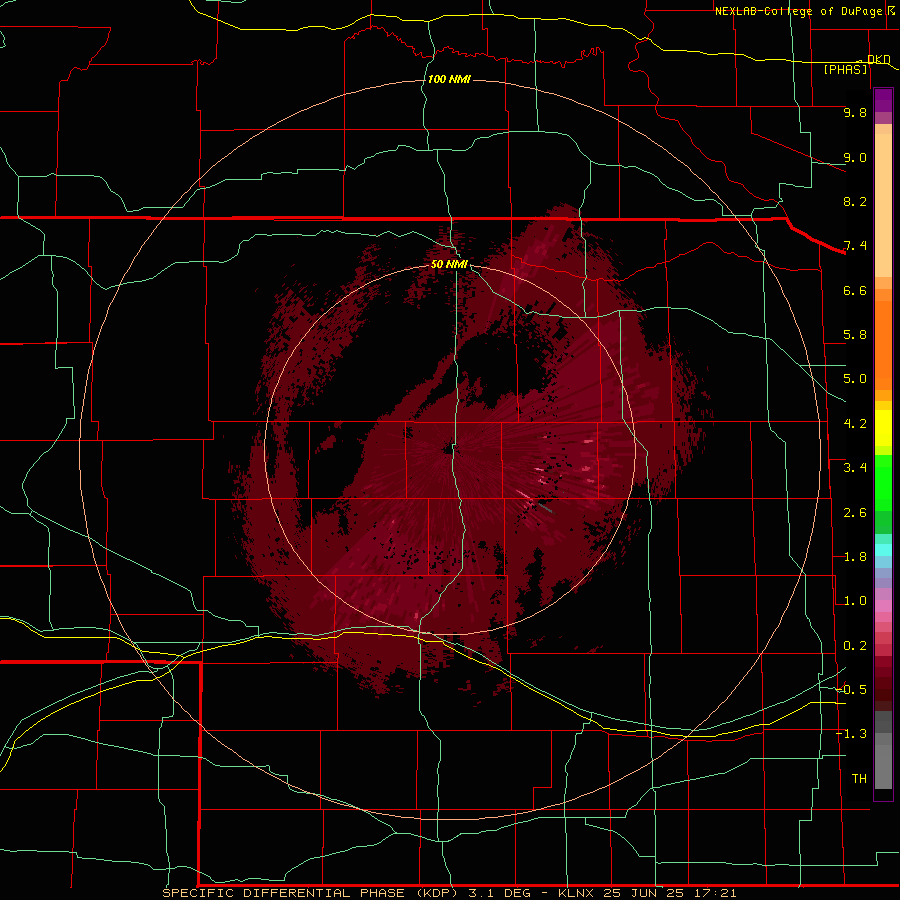Pick the bright green segment of the color bar
900x900 pixels.
pos(883,482)
